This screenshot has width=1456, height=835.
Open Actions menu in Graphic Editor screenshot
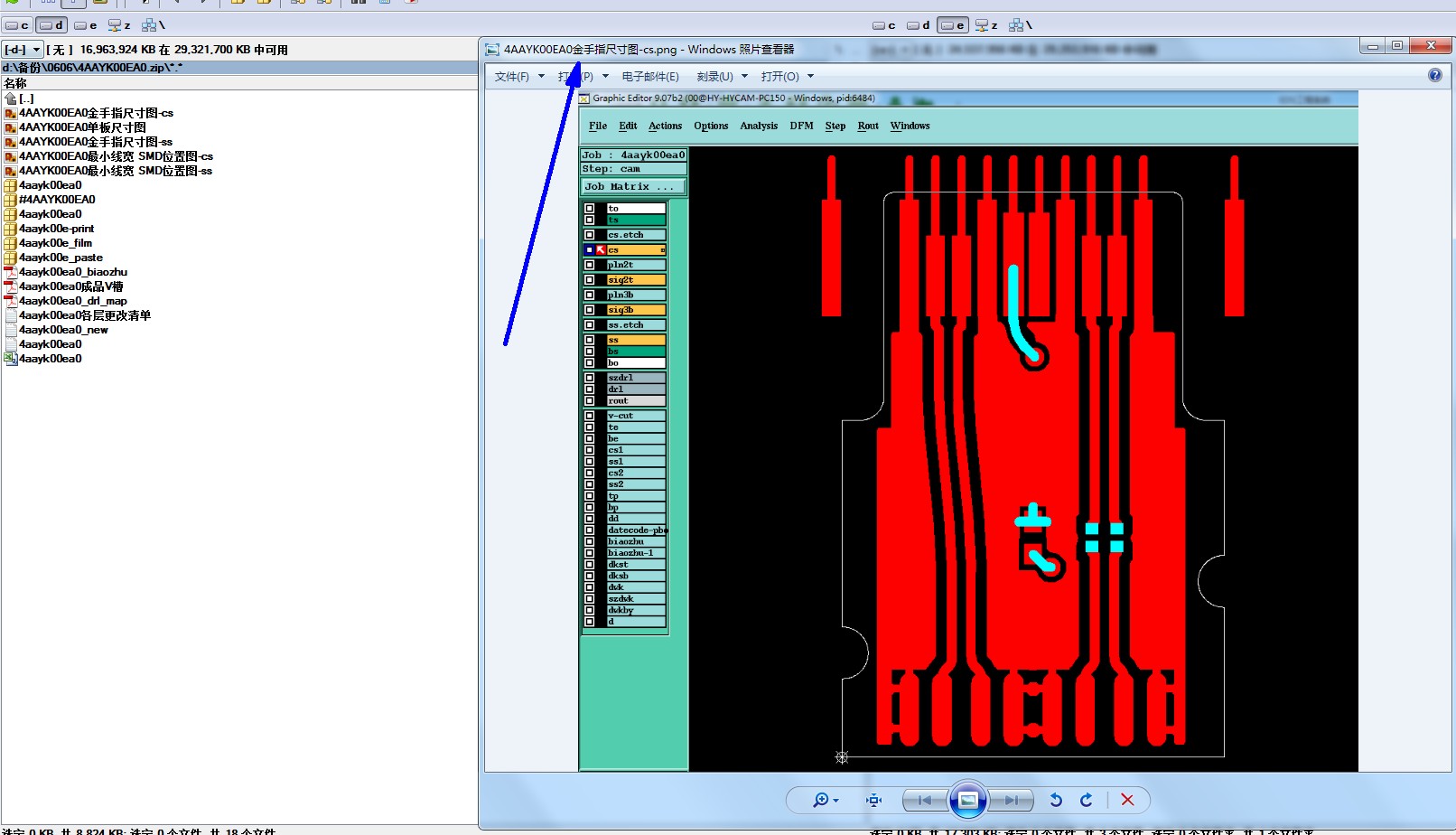[665, 126]
